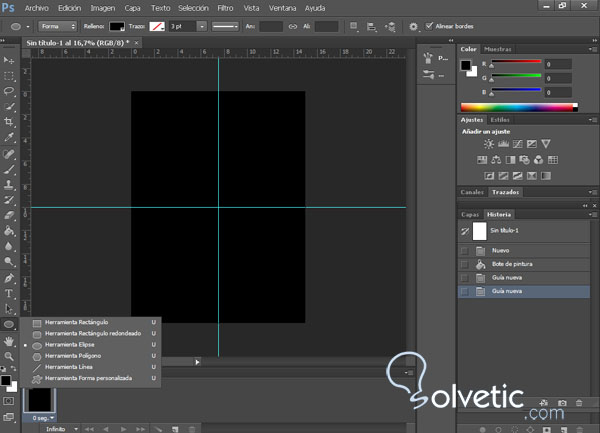Select the Hand tool
The width and height of the screenshot is (600, 433).
[x=9, y=340]
